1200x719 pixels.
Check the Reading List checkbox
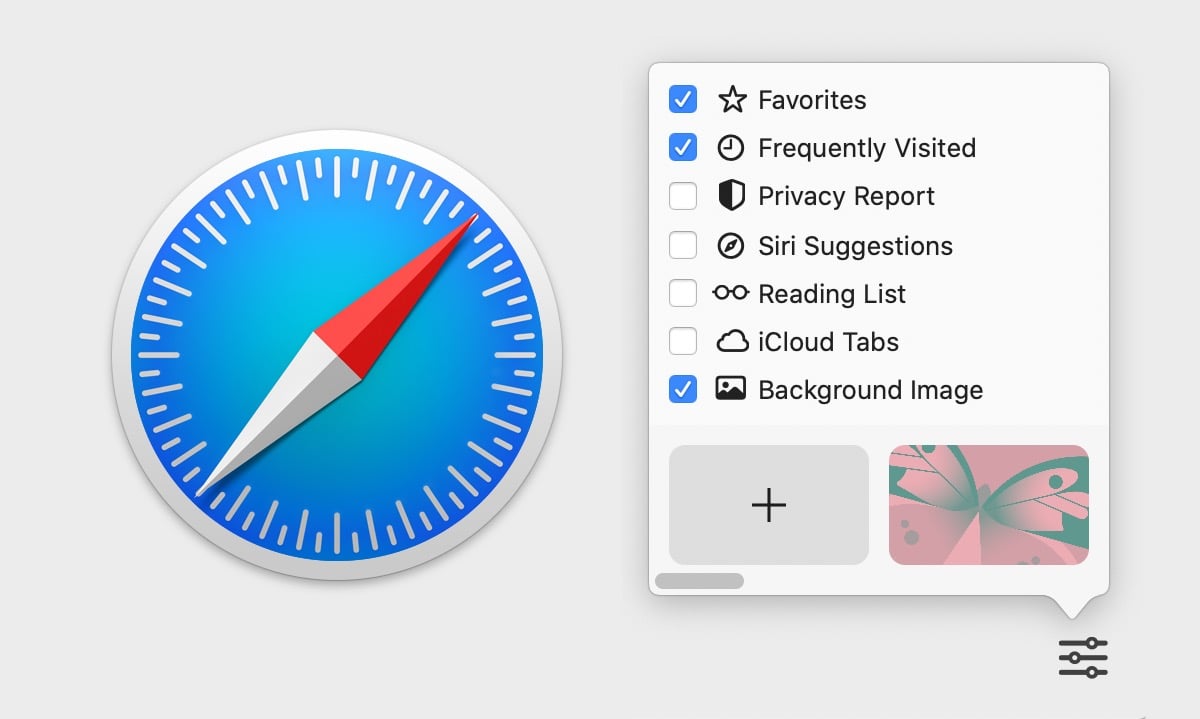point(683,293)
